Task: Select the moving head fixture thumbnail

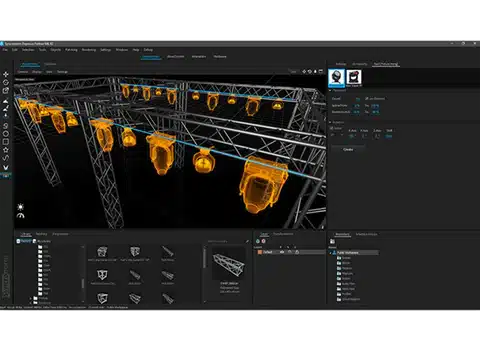Action: (336, 77)
